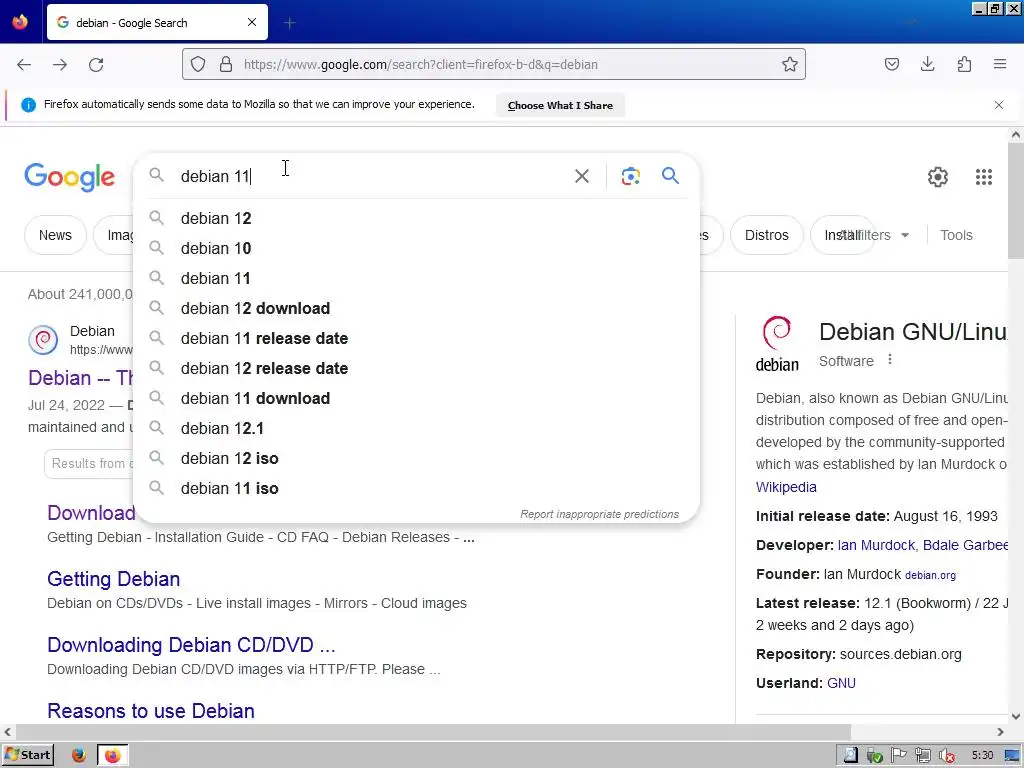Viewport: 1024px width, 768px height.
Task: Open a new tab with the plus button
Action: point(290,23)
